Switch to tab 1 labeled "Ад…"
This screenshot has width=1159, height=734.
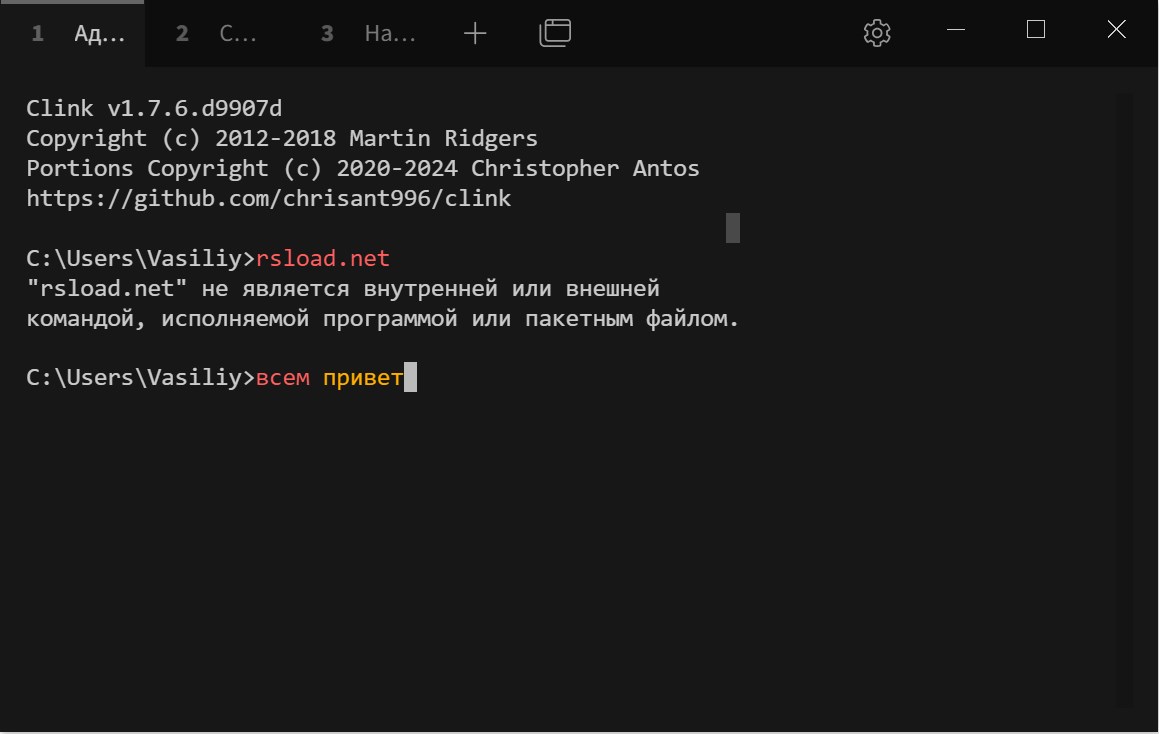[80, 34]
